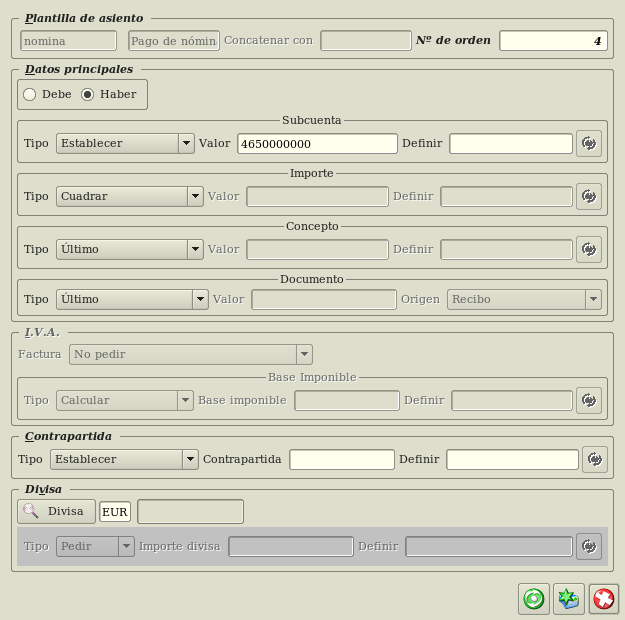Open the Divisa Tipo dropdown showing Pedir
625x620 pixels.
(95, 546)
